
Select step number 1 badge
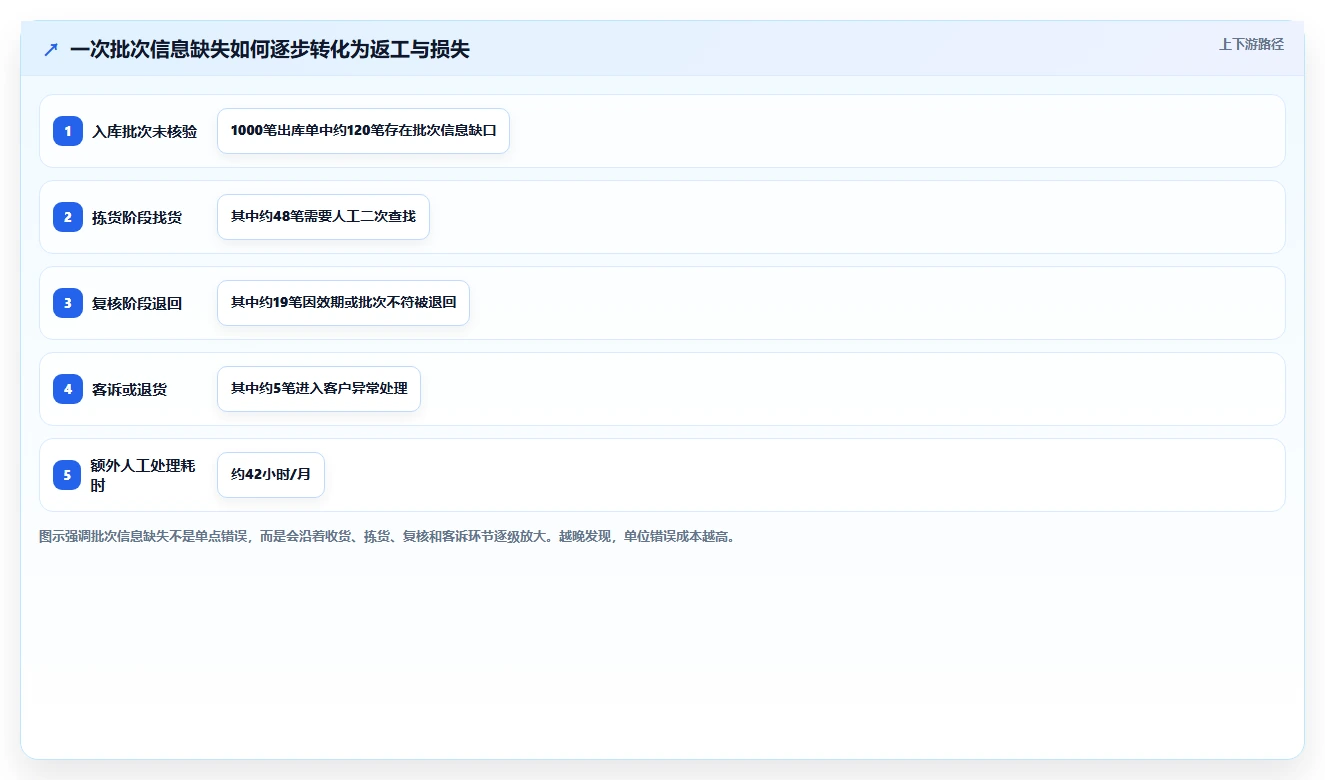click(68, 131)
